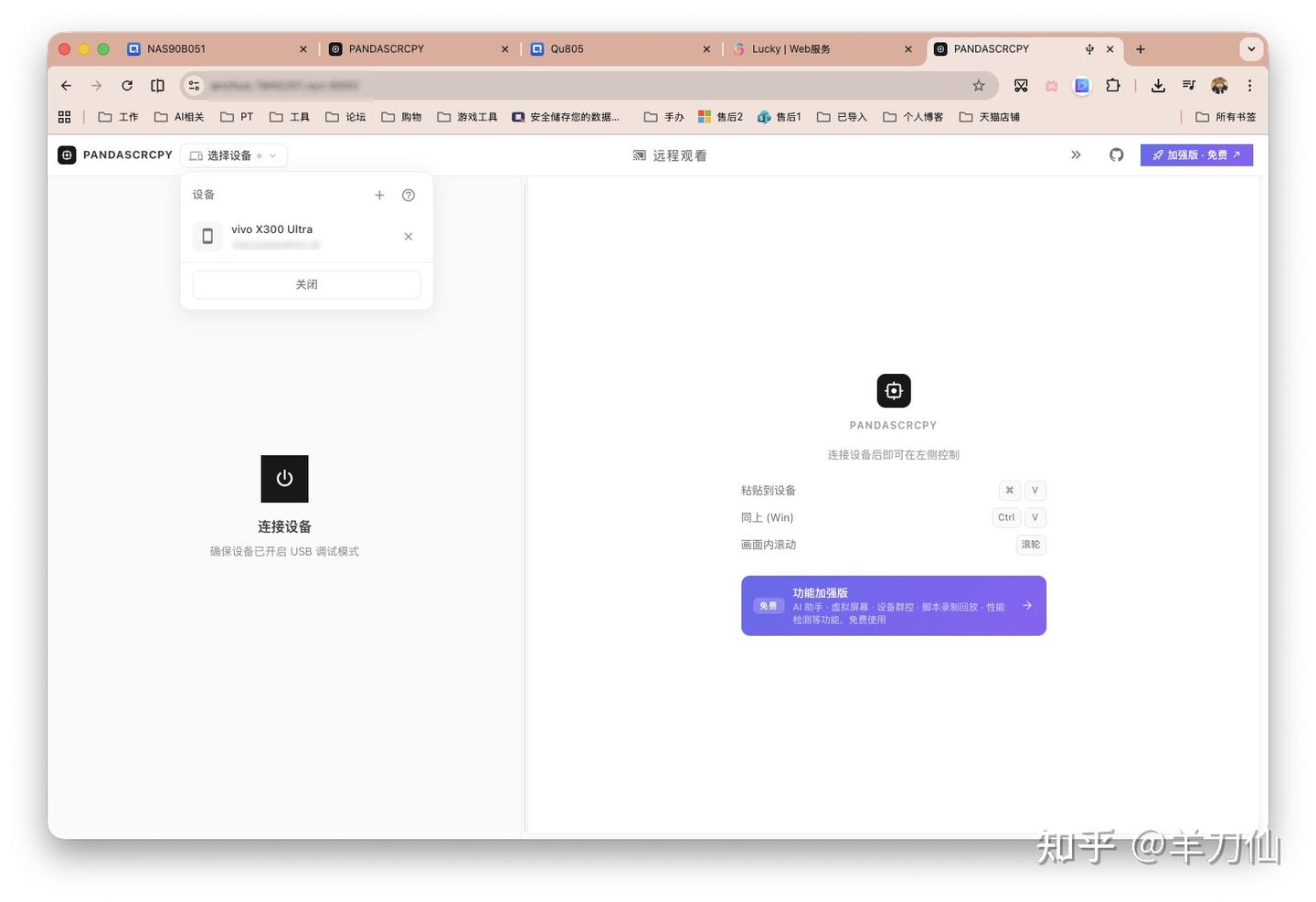Add a new device with plus icon
Screen dimensions: 1316x902
point(379,195)
